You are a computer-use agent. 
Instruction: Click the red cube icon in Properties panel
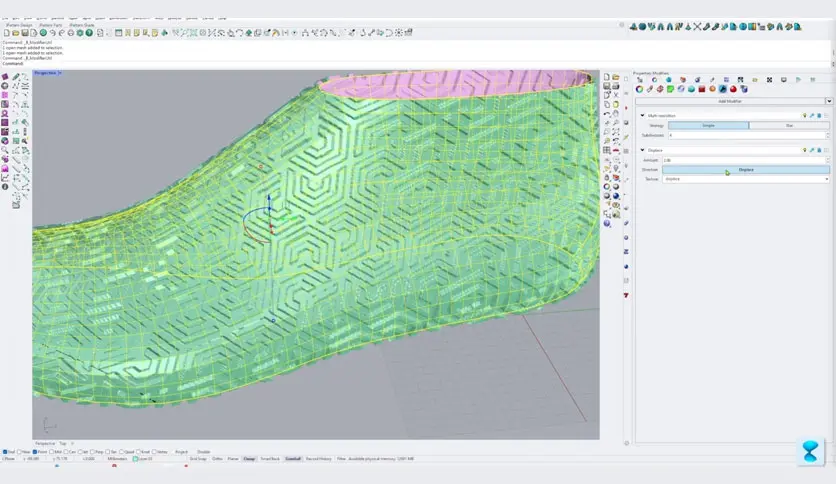coord(702,89)
